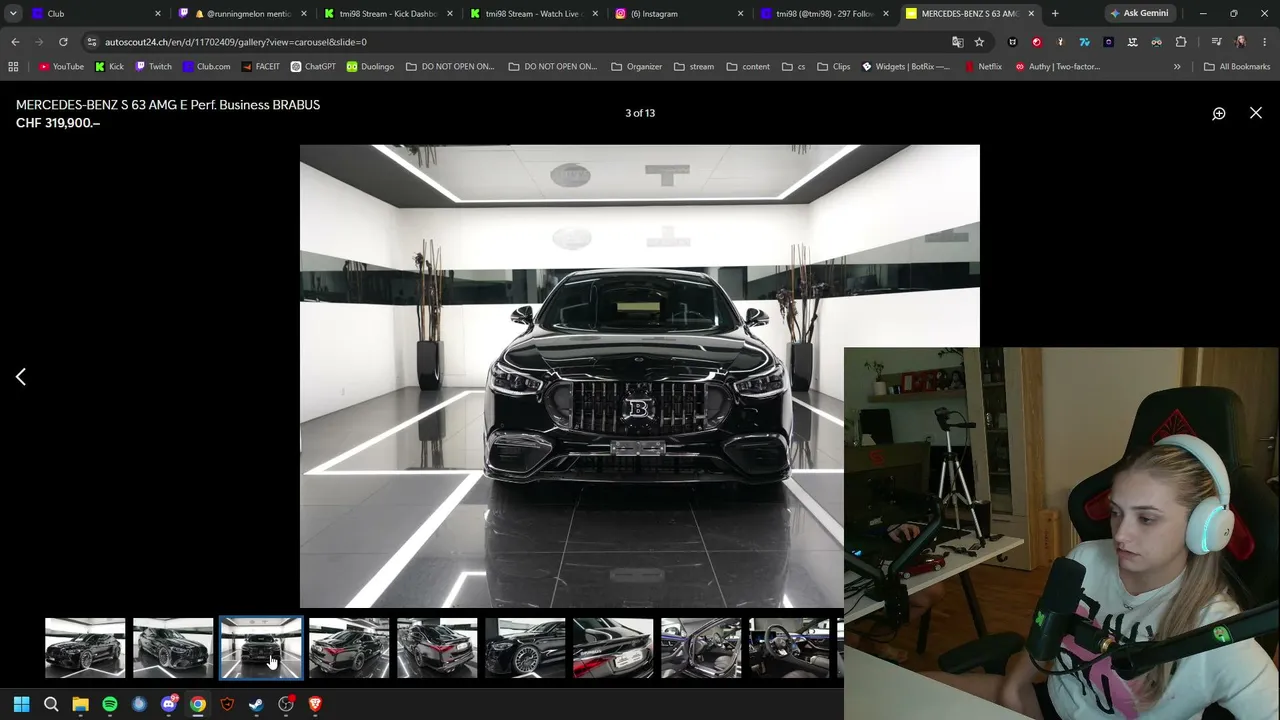Viewport: 1280px width, 720px height.
Task: Open the Extensions puzzle-piece menu
Action: 1181,42
